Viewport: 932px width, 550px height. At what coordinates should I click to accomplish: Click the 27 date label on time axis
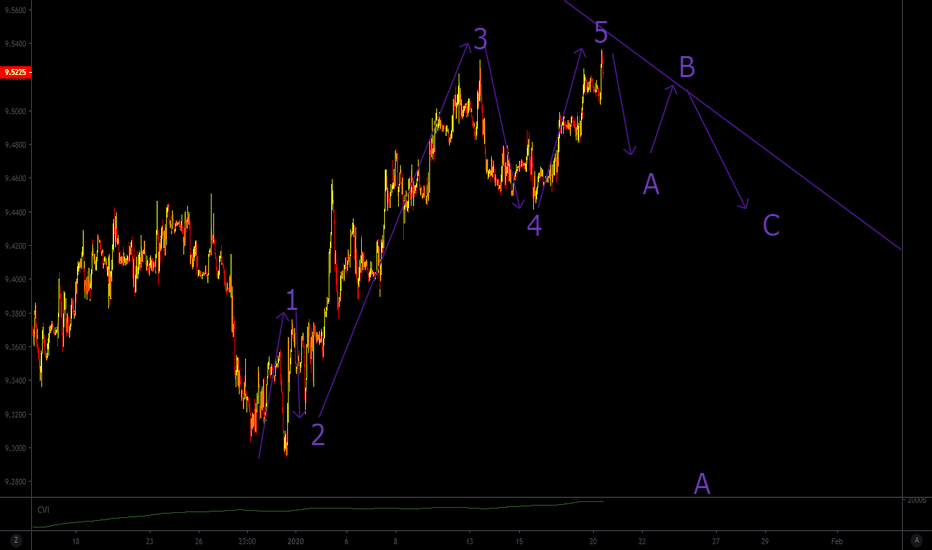click(x=716, y=541)
